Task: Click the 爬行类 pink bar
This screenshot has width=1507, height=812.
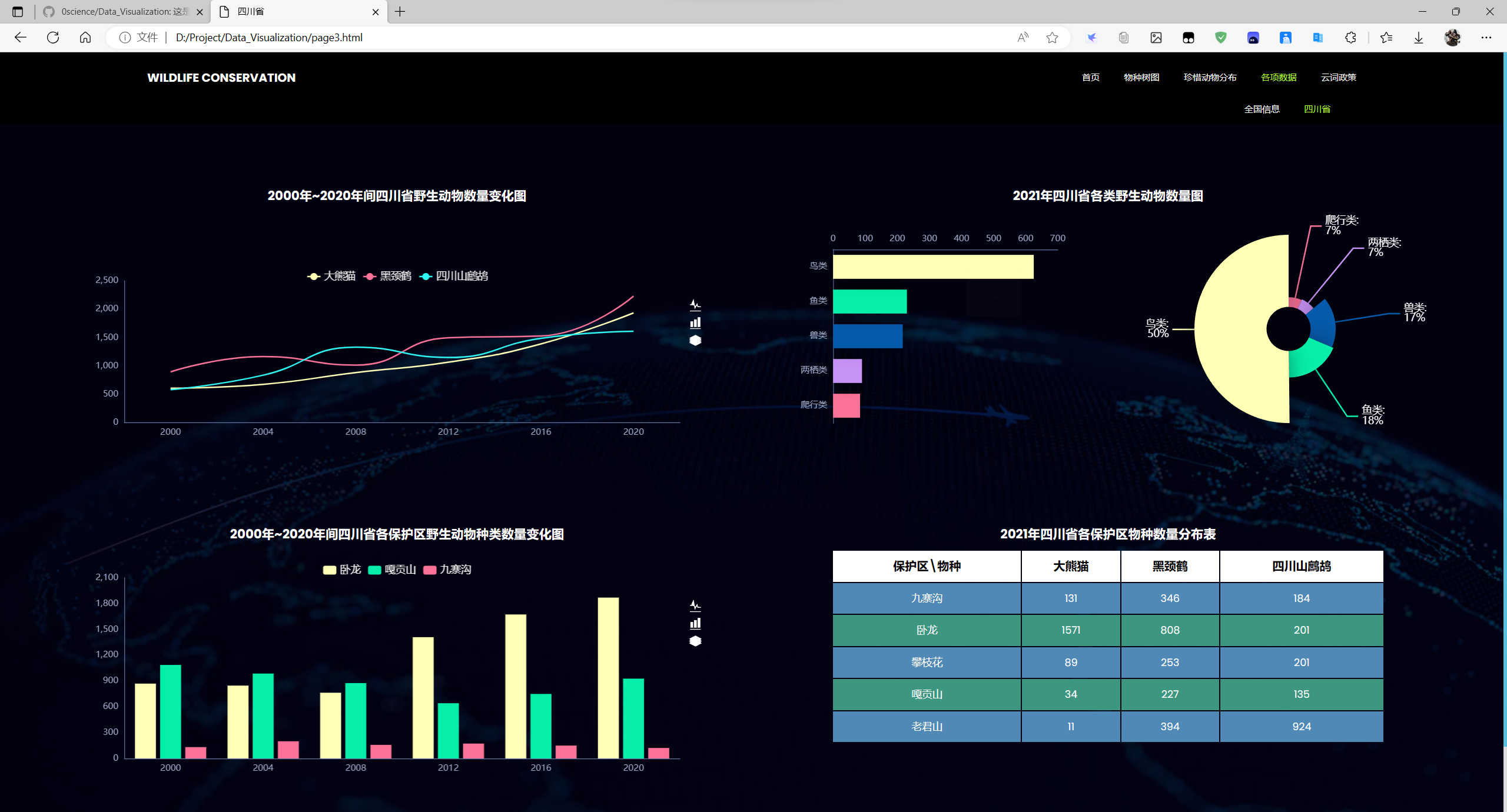Action: click(847, 405)
